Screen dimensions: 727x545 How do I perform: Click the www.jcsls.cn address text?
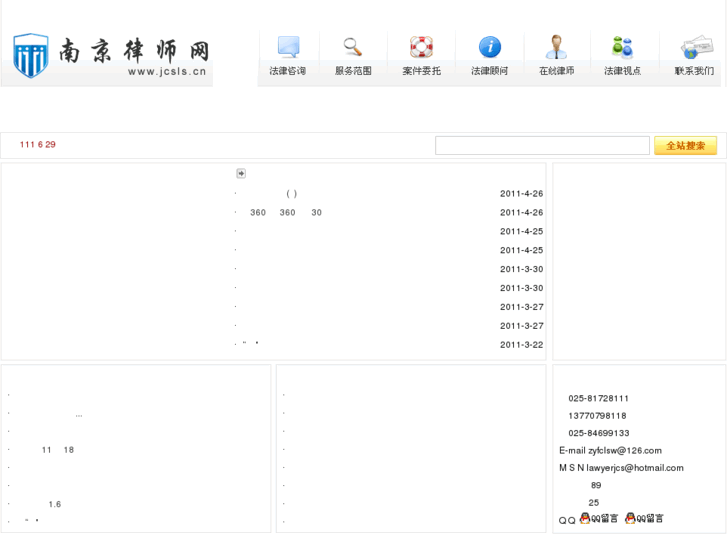coord(167,71)
